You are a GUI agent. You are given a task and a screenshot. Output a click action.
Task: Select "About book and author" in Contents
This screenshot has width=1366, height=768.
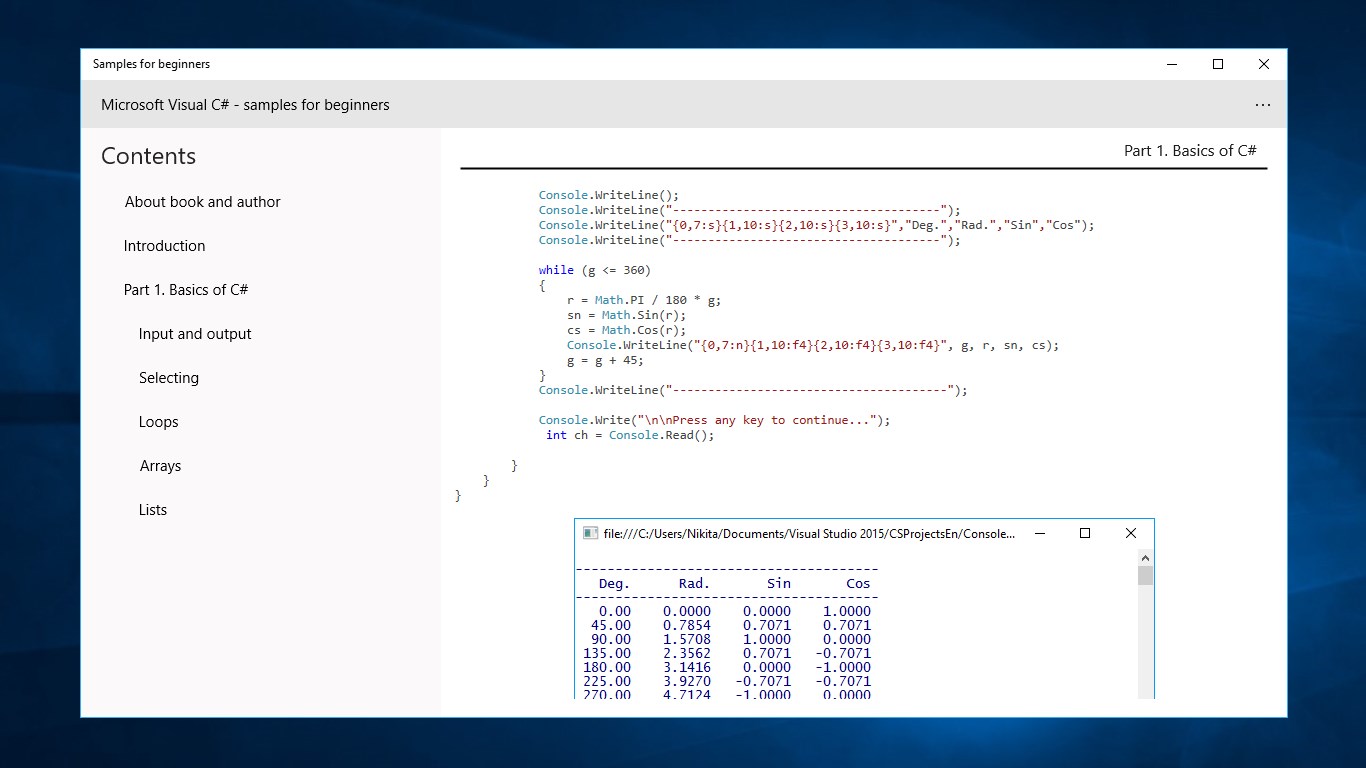[202, 201]
